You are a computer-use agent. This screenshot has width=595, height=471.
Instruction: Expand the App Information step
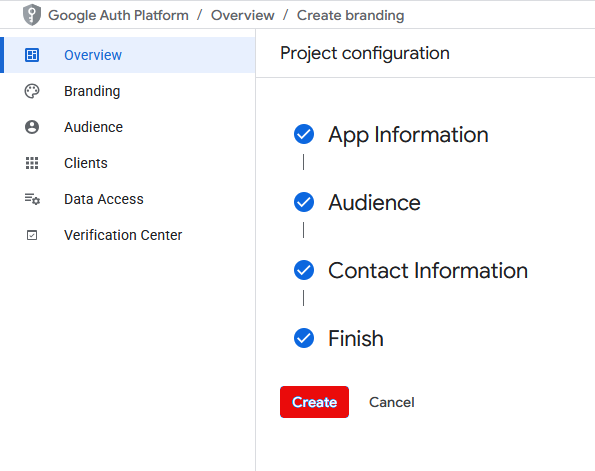click(408, 135)
